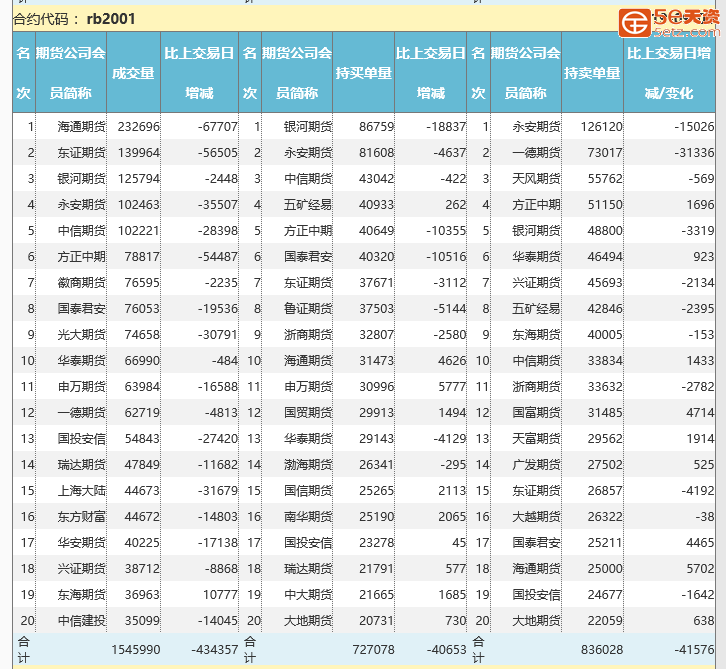Click 上海大陆 in the volume ranking
The height and width of the screenshot is (669, 726).
point(81,490)
